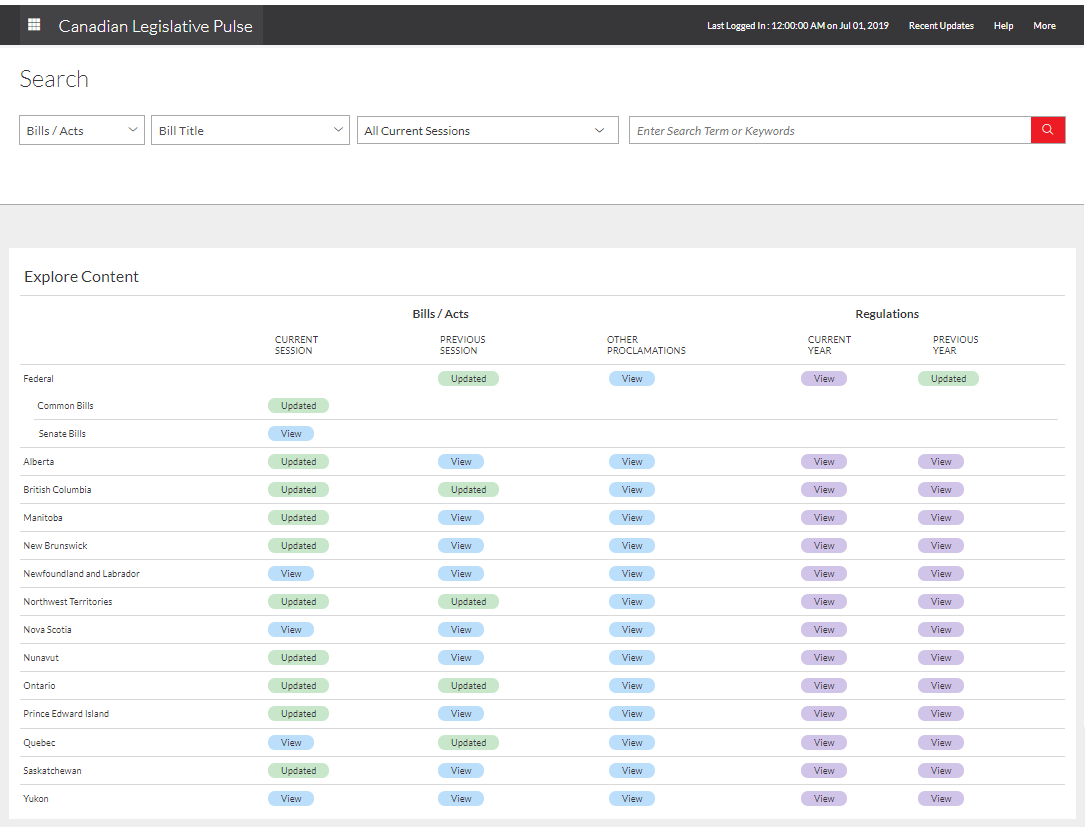Click Updated for Alberta current session
Viewport: 1085px width, 827px height.
(x=298, y=461)
